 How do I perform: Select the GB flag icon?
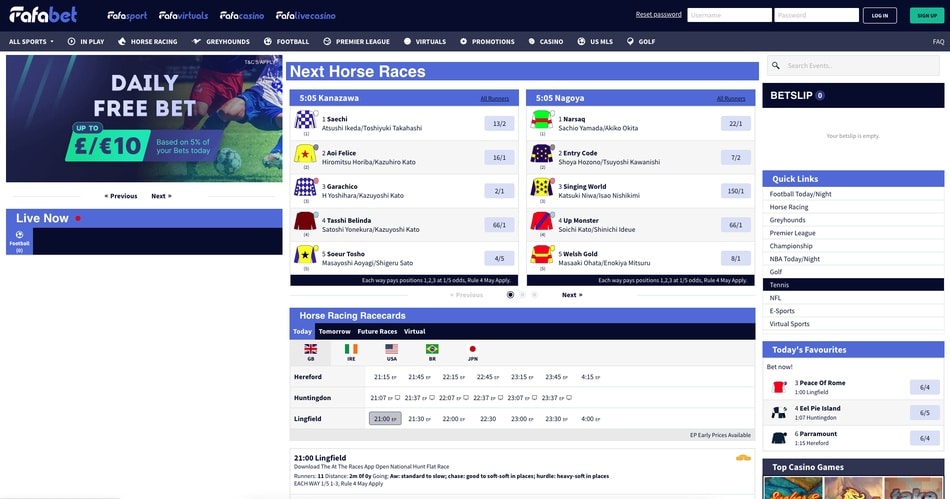point(311,349)
